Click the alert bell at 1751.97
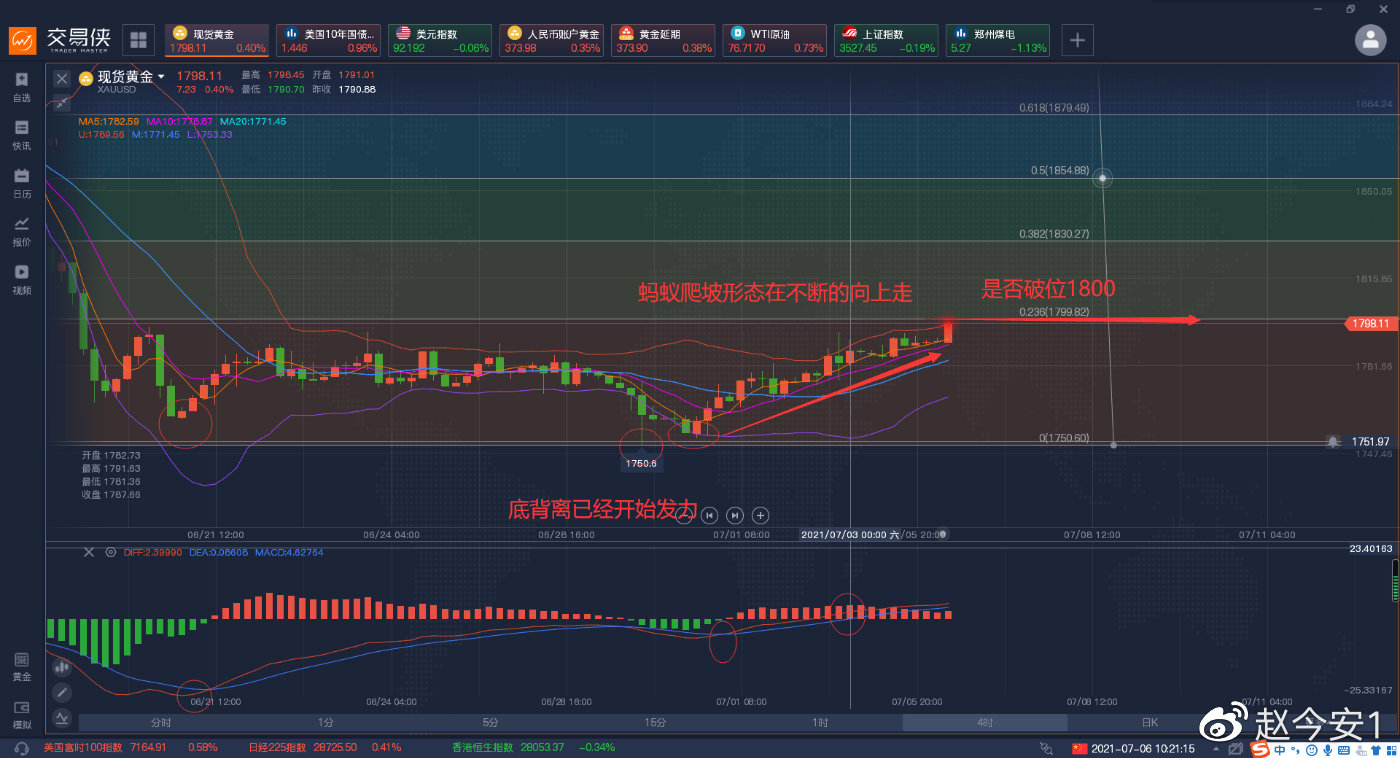This screenshot has width=1400, height=758. point(1333,441)
